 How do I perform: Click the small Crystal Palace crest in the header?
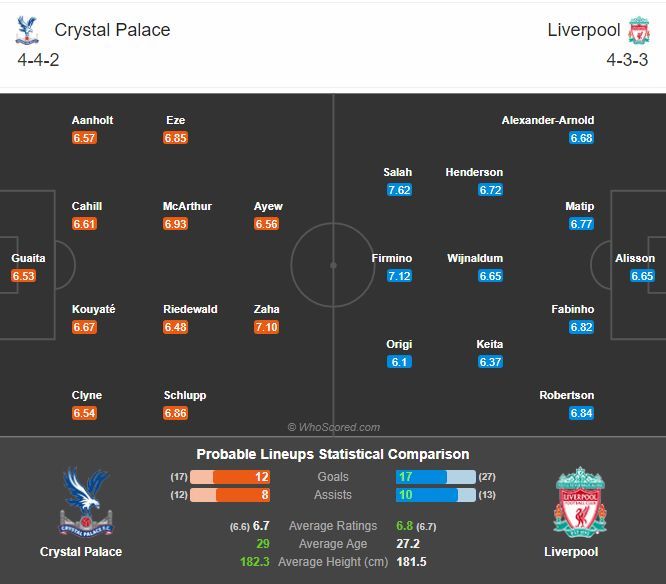coord(27,30)
